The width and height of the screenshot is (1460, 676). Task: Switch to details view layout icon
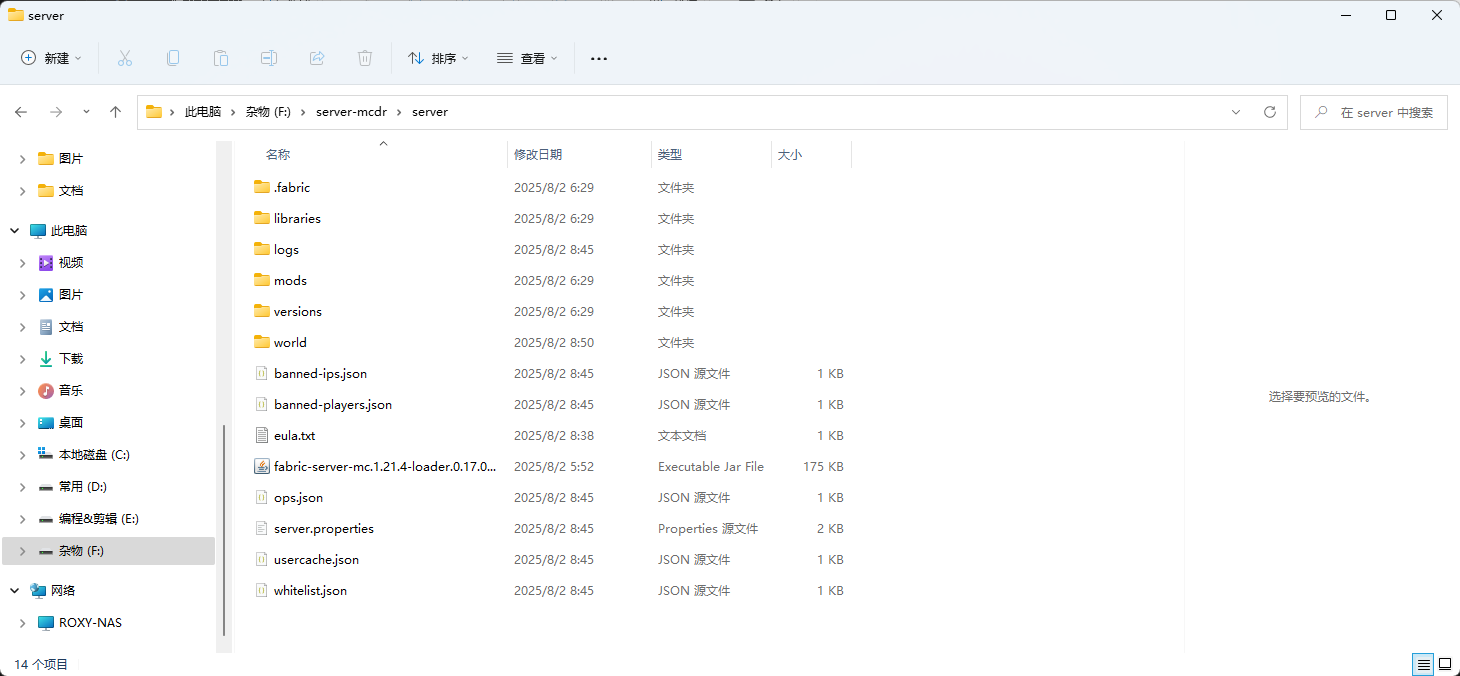[1421, 664]
